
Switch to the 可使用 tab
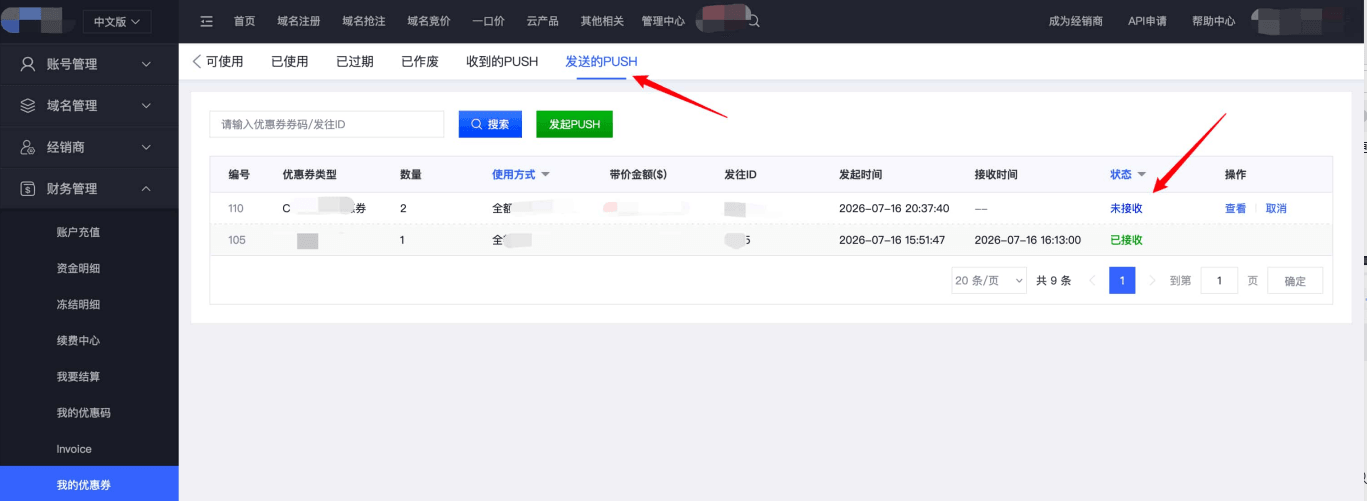pos(224,61)
